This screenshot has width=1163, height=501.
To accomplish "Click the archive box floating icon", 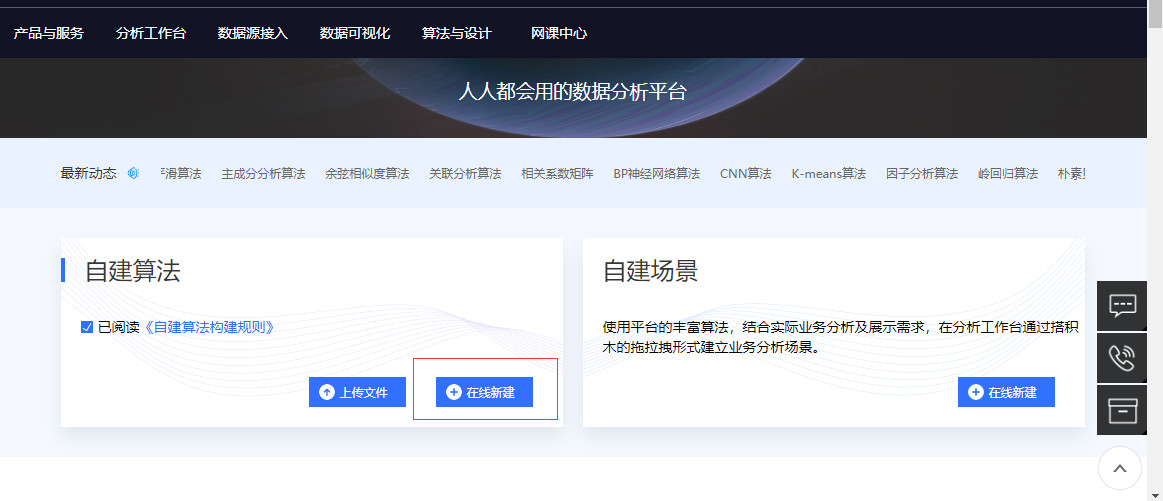I will [x=1121, y=410].
